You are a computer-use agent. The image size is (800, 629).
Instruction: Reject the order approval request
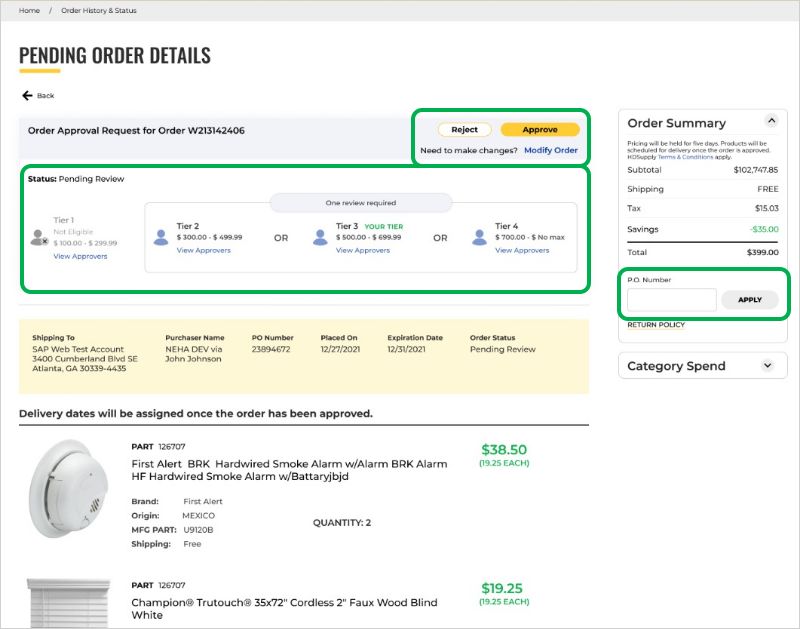[x=464, y=130]
